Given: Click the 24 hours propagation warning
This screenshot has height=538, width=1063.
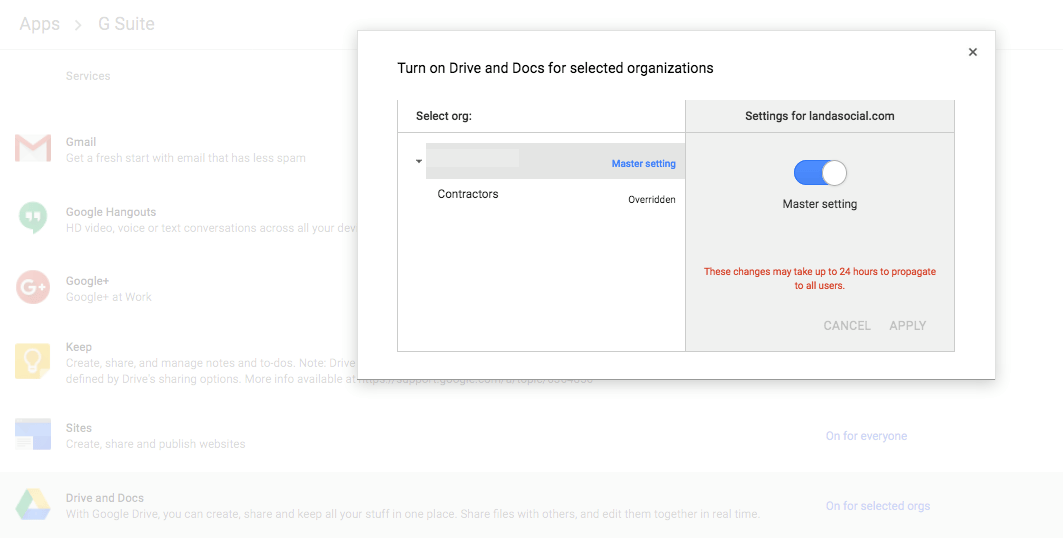Looking at the screenshot, I should [x=820, y=278].
